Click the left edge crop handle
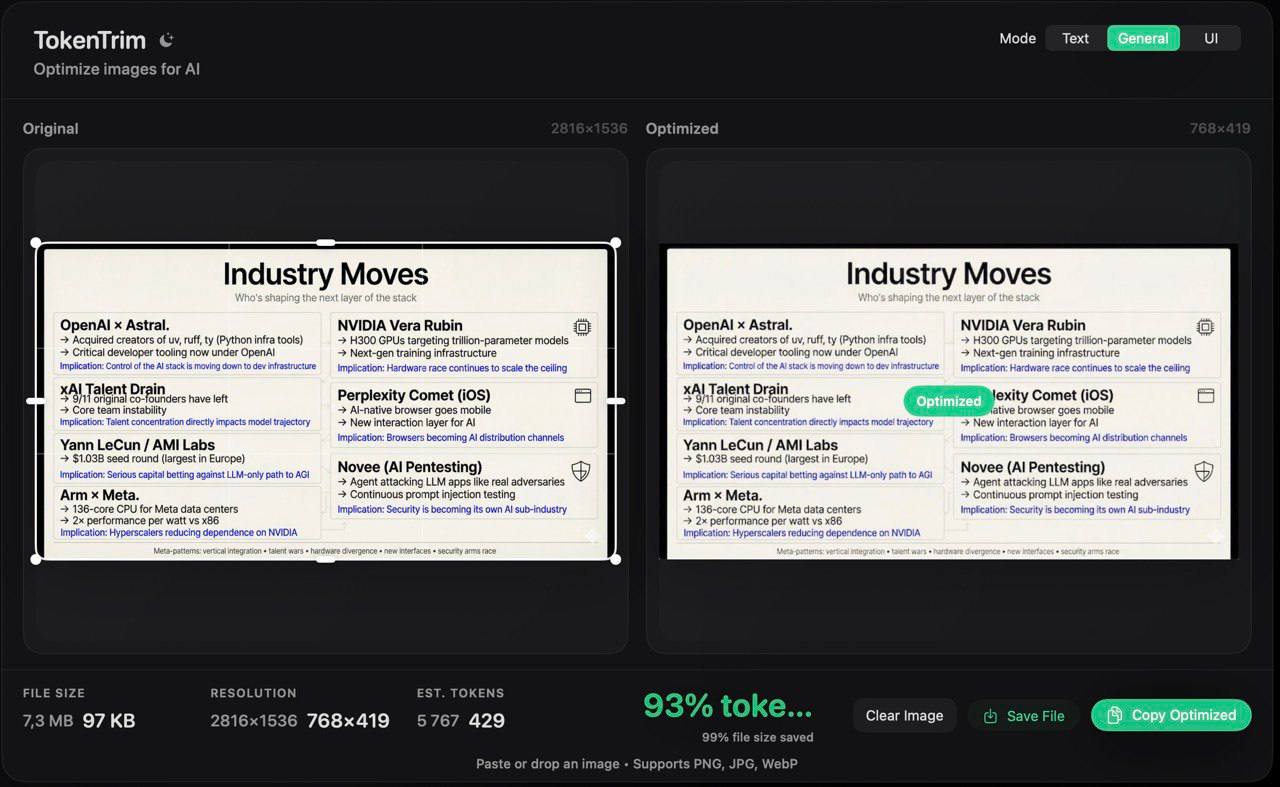 (37, 401)
